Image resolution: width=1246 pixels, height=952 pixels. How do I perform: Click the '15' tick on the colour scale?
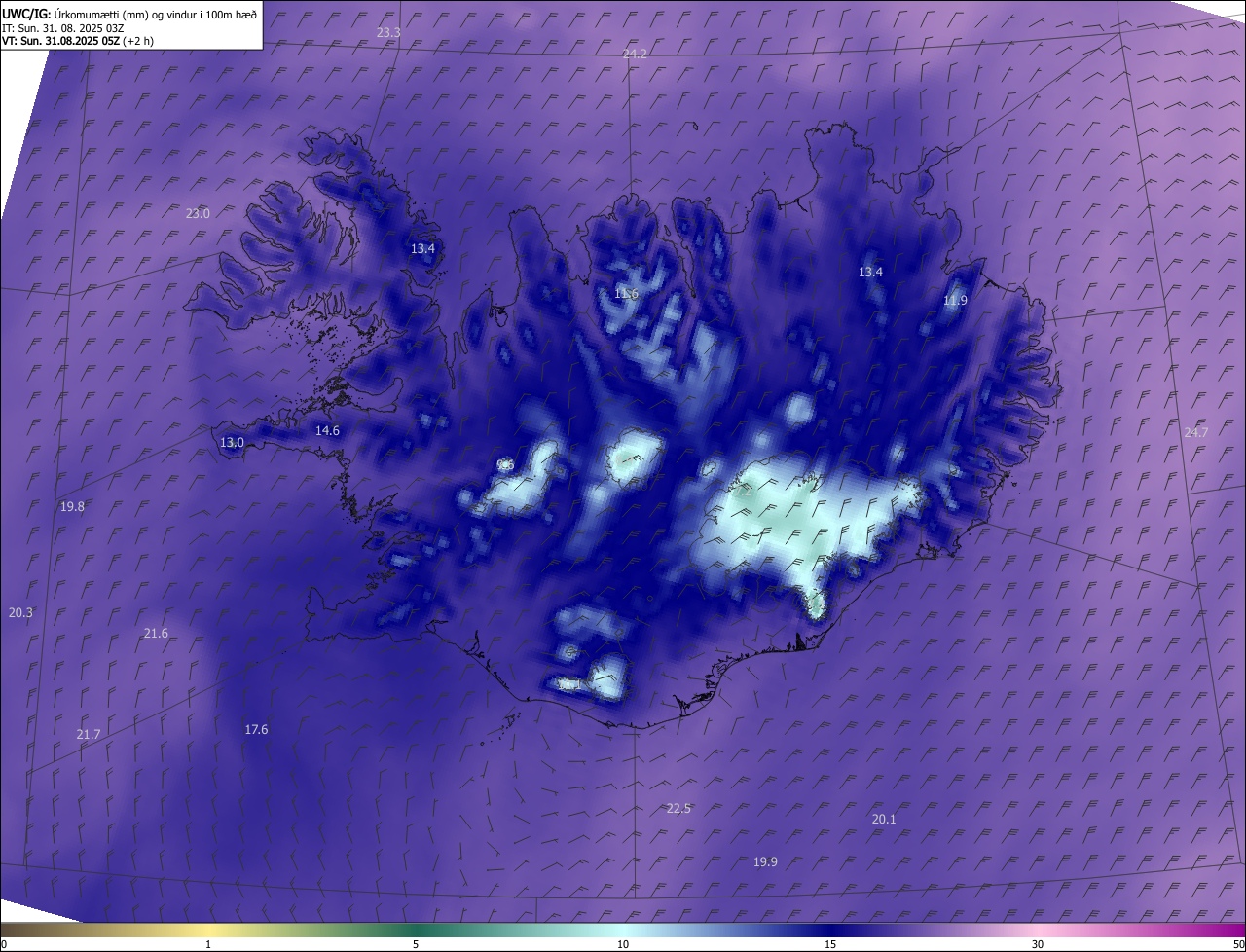(830, 944)
